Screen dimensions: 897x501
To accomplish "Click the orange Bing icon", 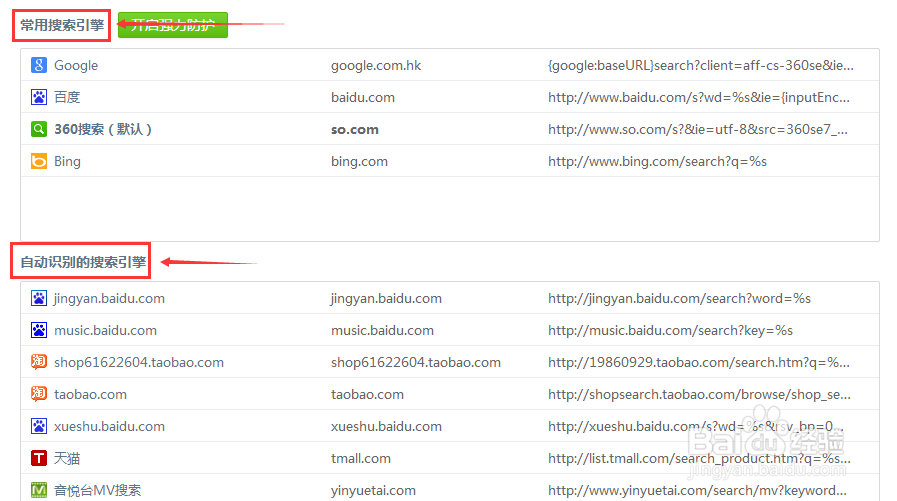I will click(x=39, y=161).
